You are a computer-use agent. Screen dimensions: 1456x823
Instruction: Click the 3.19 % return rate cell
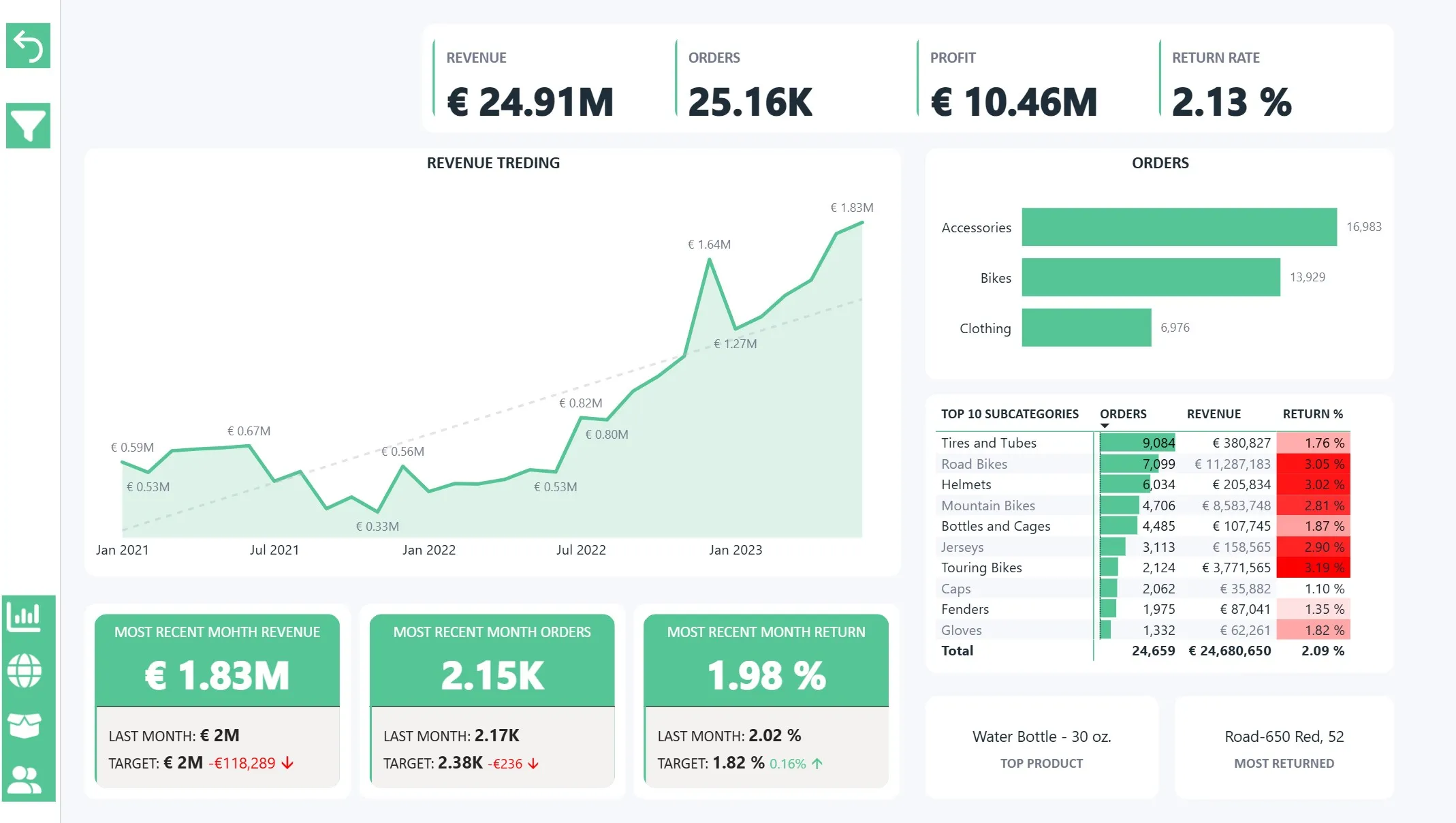pyautogui.click(x=1313, y=568)
